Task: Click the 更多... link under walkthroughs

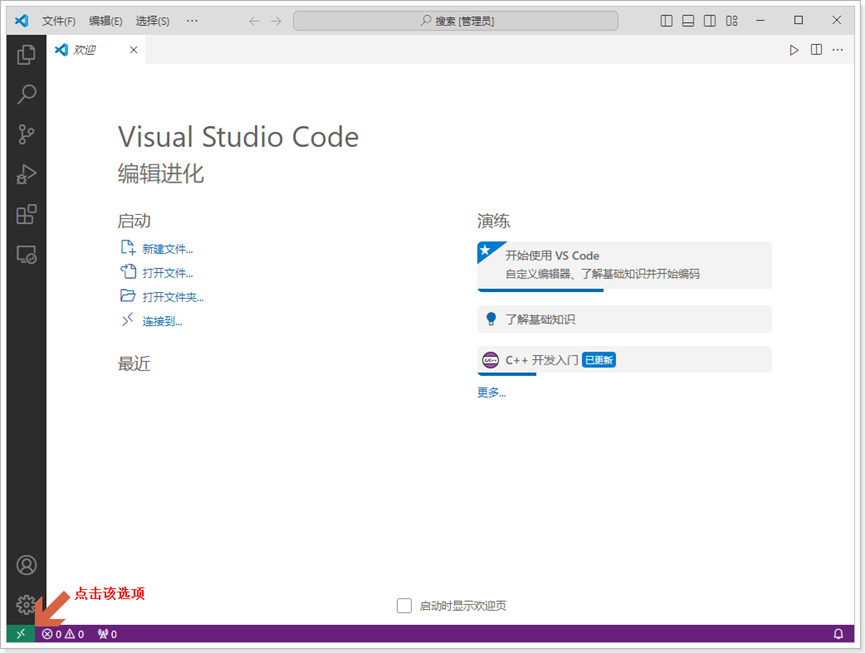Action: pos(492,392)
